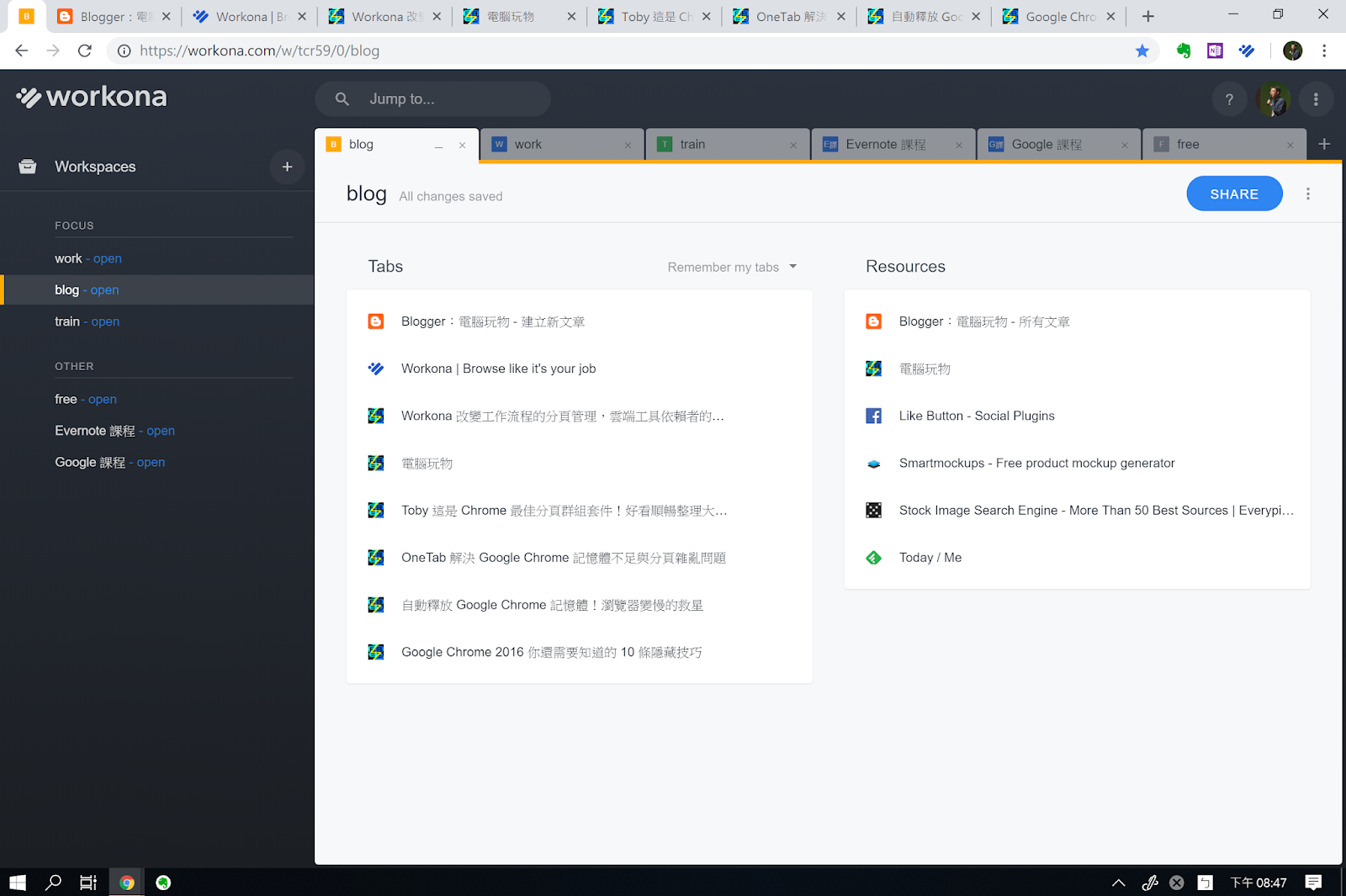Click the Chrome address bar URL
The height and width of the screenshot is (896, 1346).
[x=259, y=50]
